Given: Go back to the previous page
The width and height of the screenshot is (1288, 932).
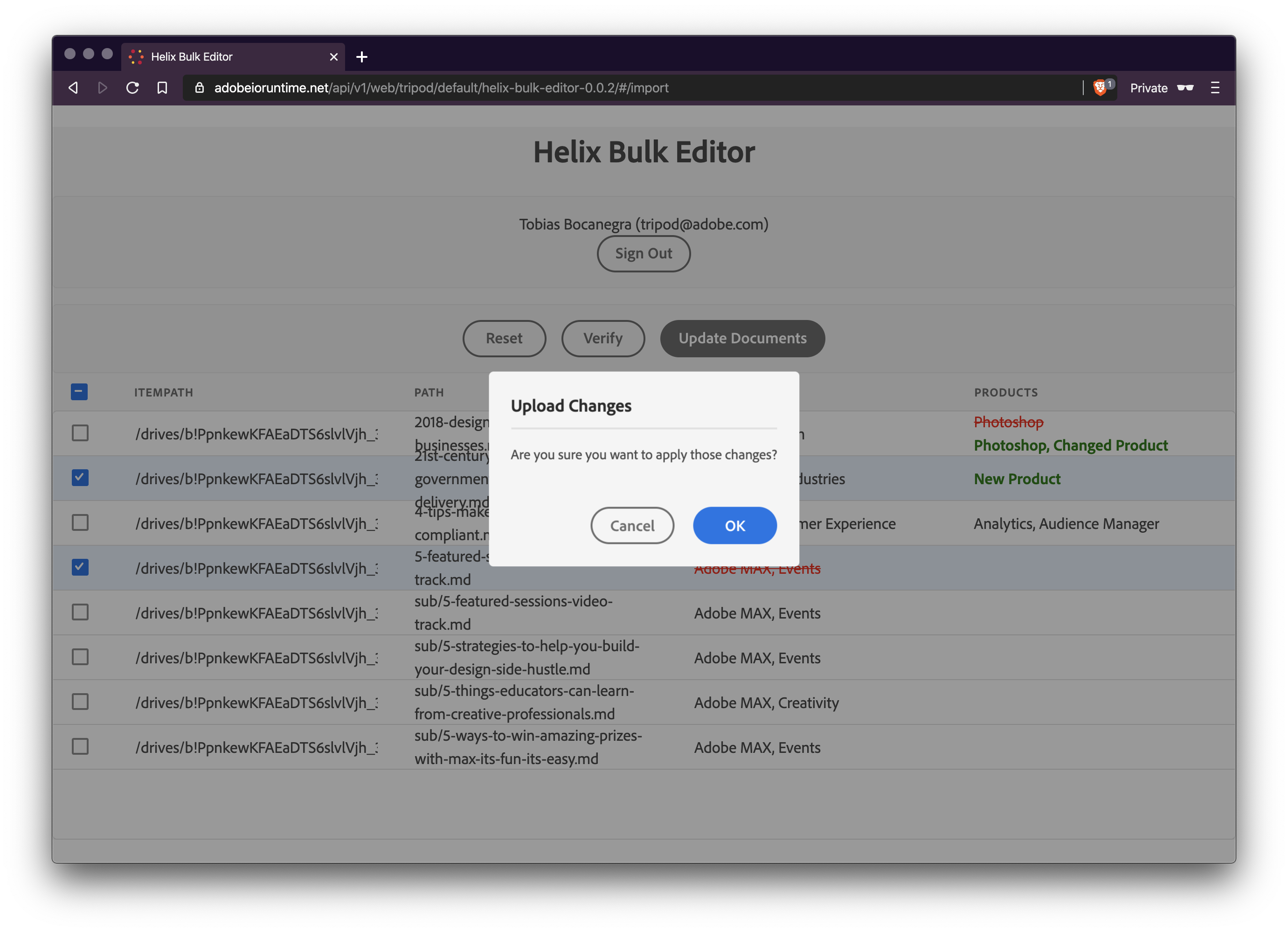Looking at the screenshot, I should point(74,88).
